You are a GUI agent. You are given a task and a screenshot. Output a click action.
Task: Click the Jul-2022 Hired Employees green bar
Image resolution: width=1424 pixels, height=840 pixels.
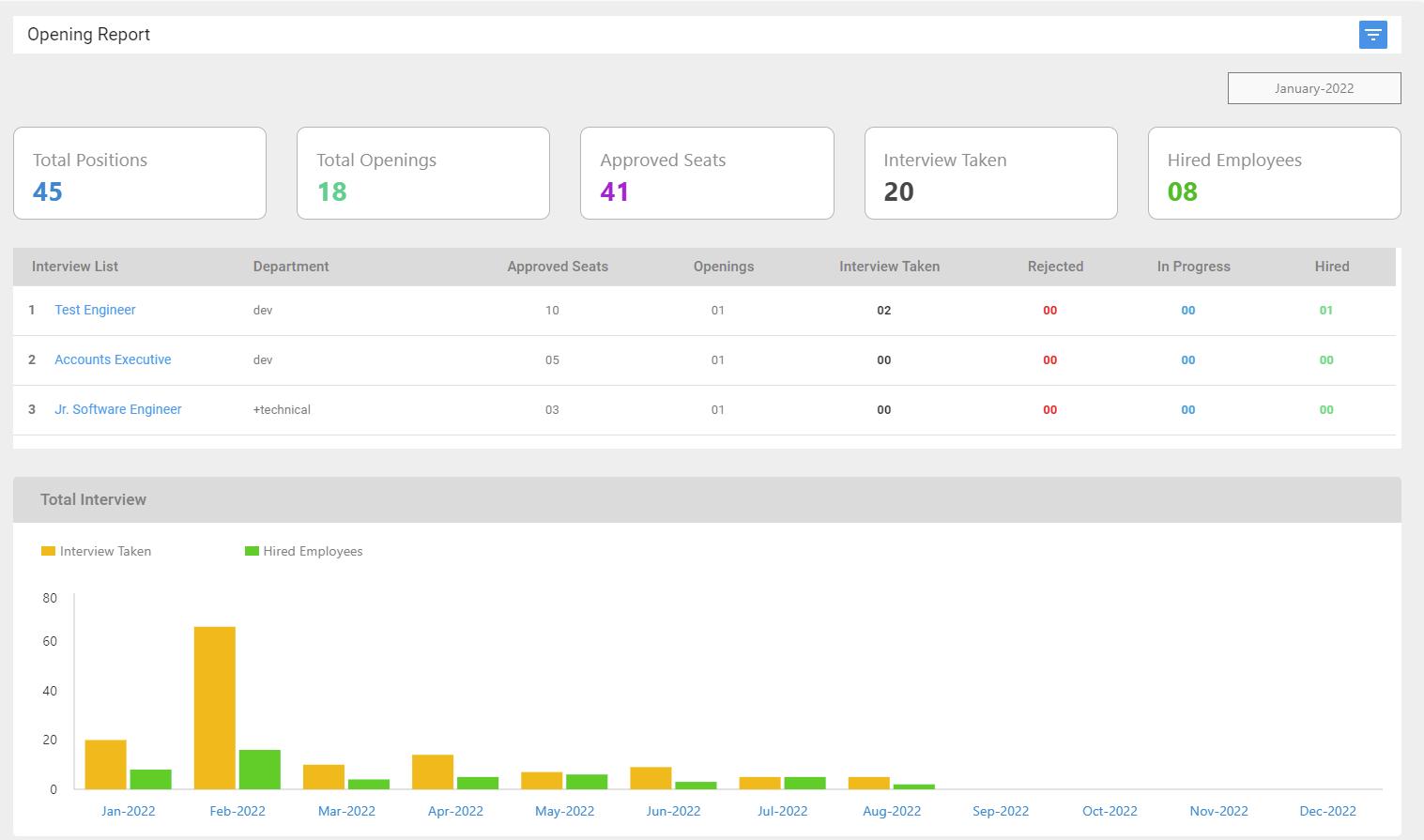(804, 783)
